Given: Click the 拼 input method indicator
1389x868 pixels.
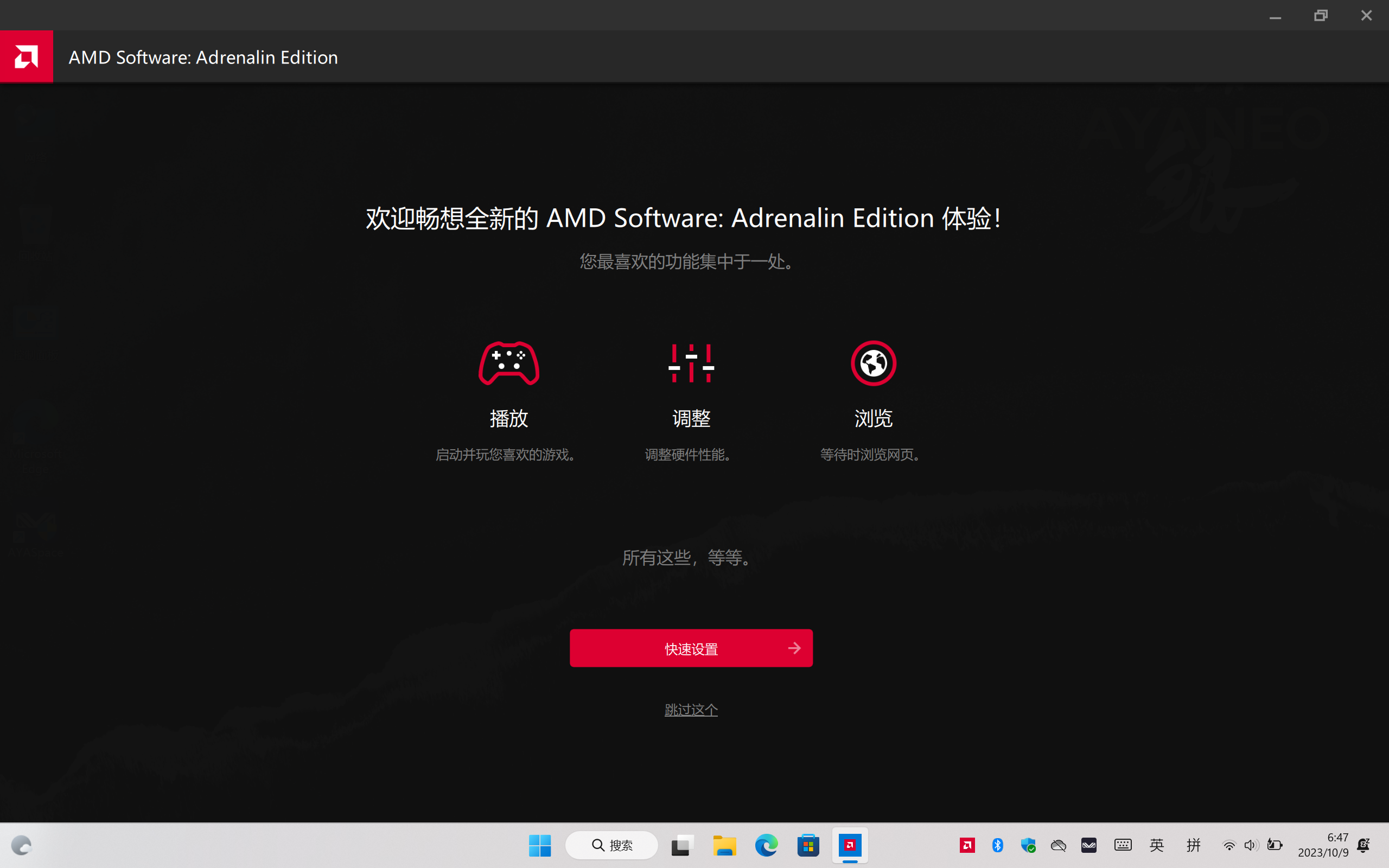Looking at the screenshot, I should (1194, 845).
